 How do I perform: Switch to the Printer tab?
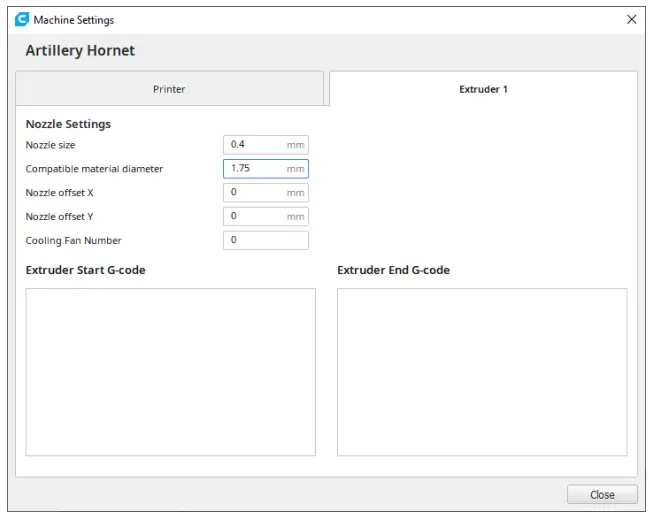[169, 89]
